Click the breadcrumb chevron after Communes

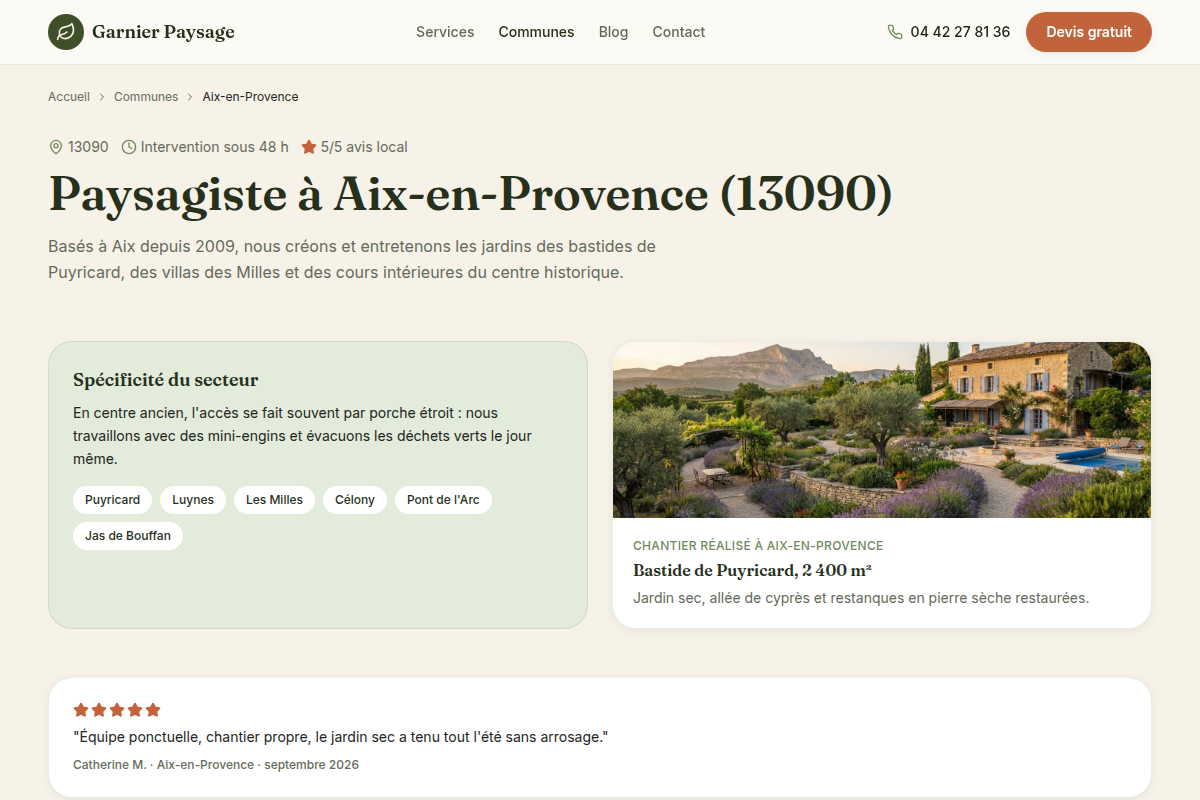click(190, 97)
